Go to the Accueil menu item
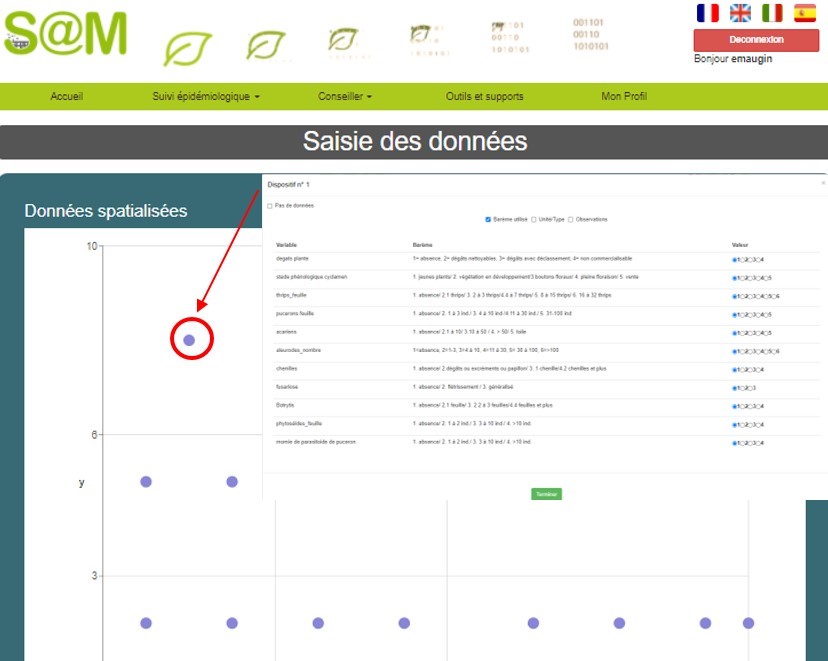 pyautogui.click(x=66, y=96)
